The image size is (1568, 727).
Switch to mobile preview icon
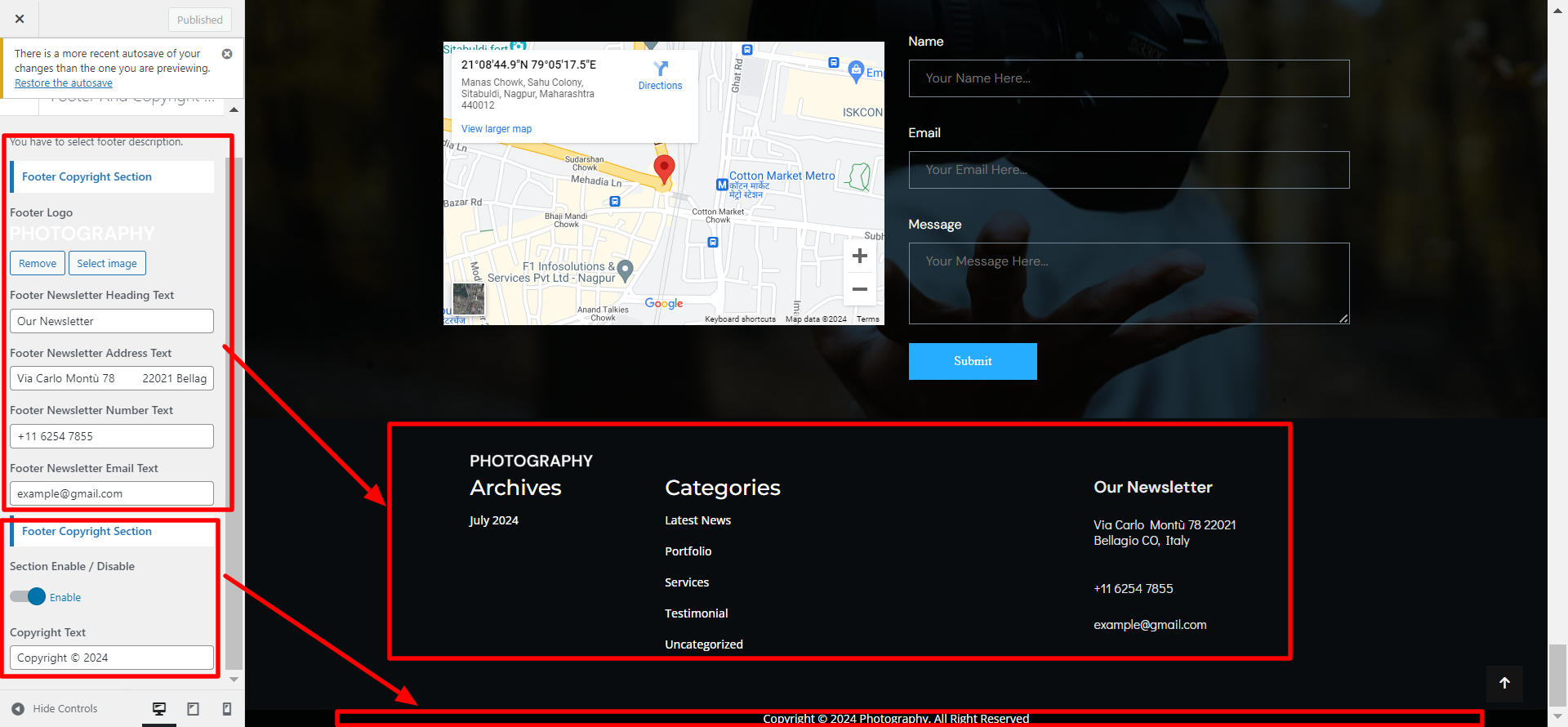(227, 709)
